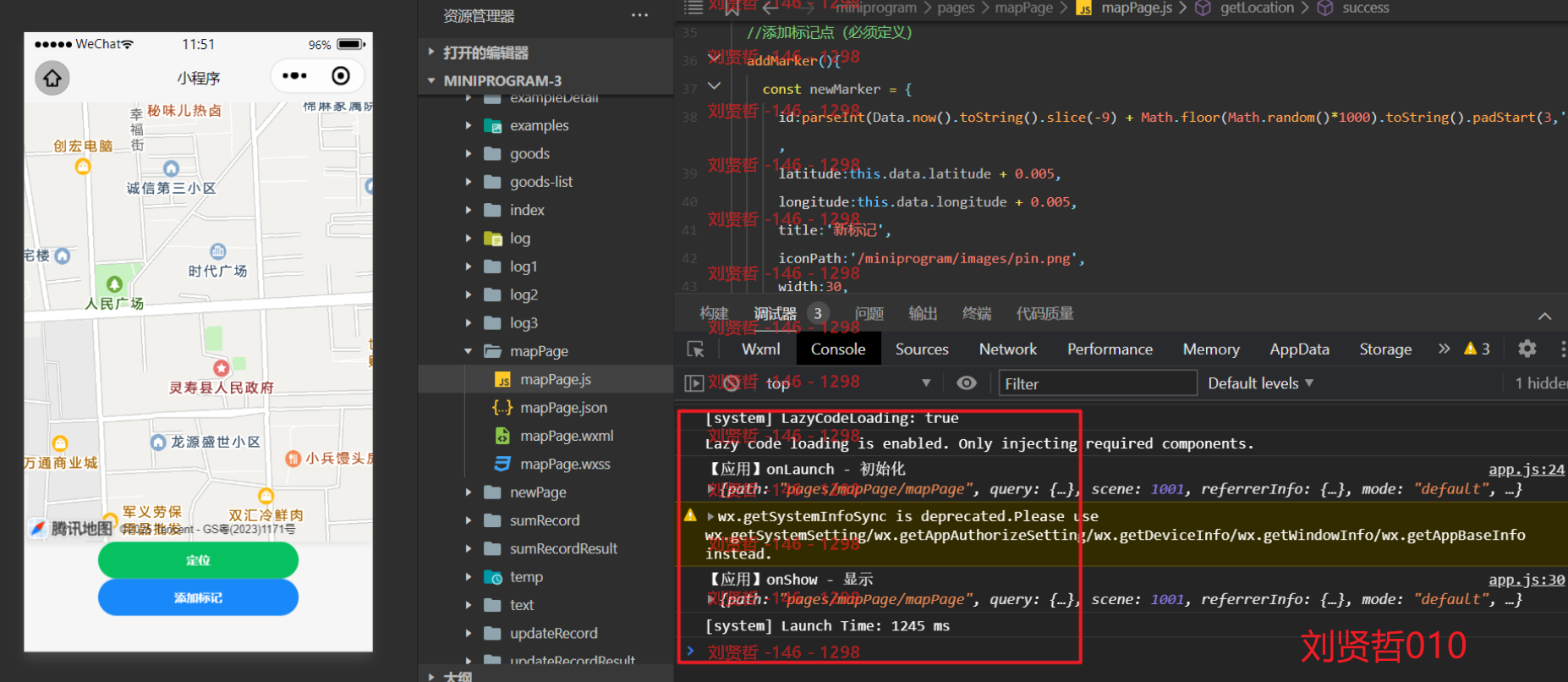The width and height of the screenshot is (1568, 682).
Task: Tap the mini program close circle button
Action: click(x=341, y=76)
